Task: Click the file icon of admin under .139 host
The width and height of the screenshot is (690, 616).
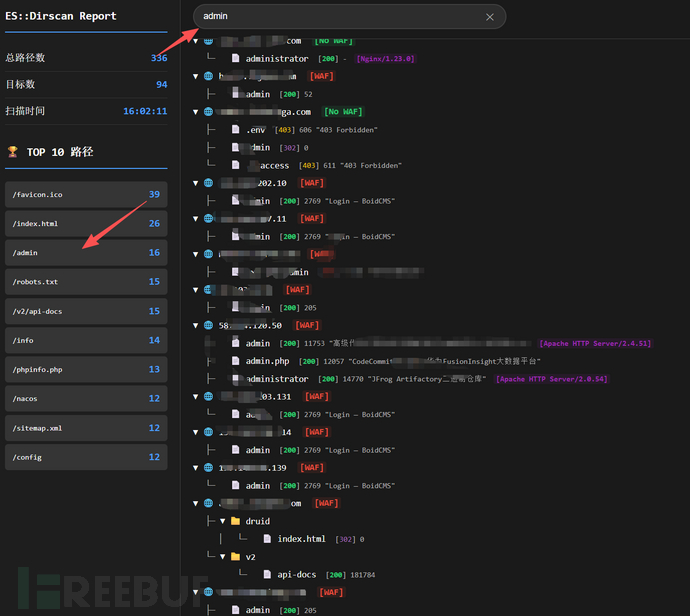Action: [x=236, y=485]
